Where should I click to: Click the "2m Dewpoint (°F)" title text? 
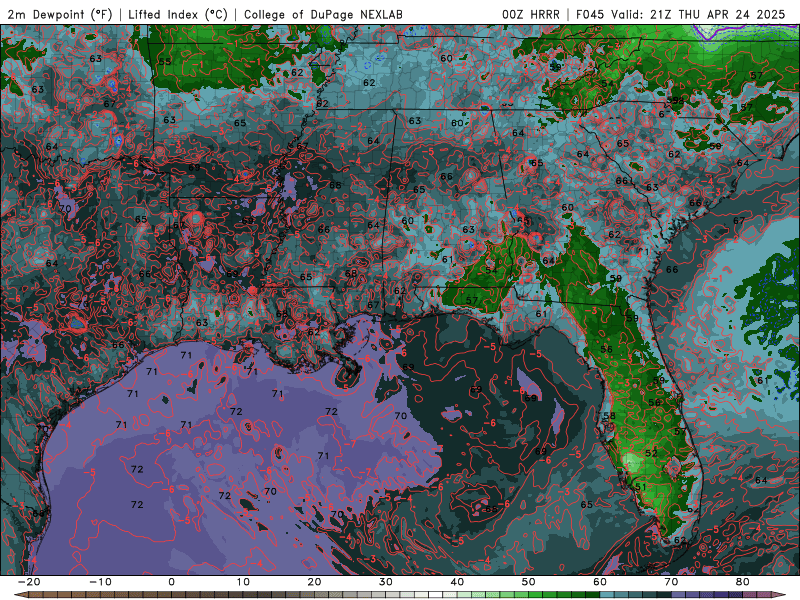[59, 14]
